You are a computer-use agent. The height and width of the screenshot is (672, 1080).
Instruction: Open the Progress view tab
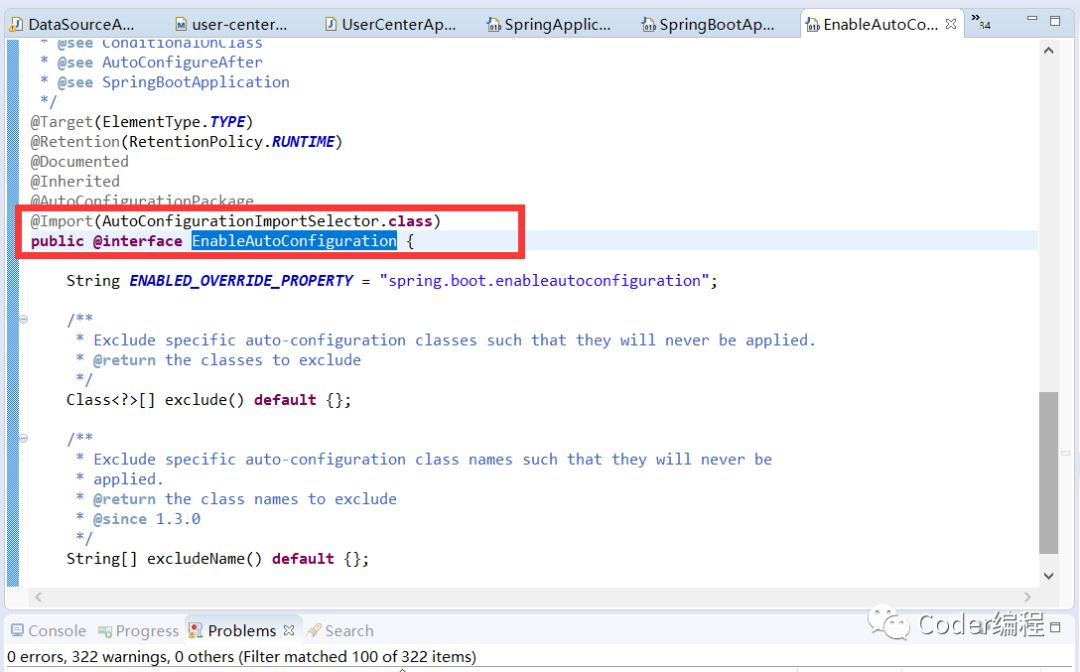click(138, 631)
